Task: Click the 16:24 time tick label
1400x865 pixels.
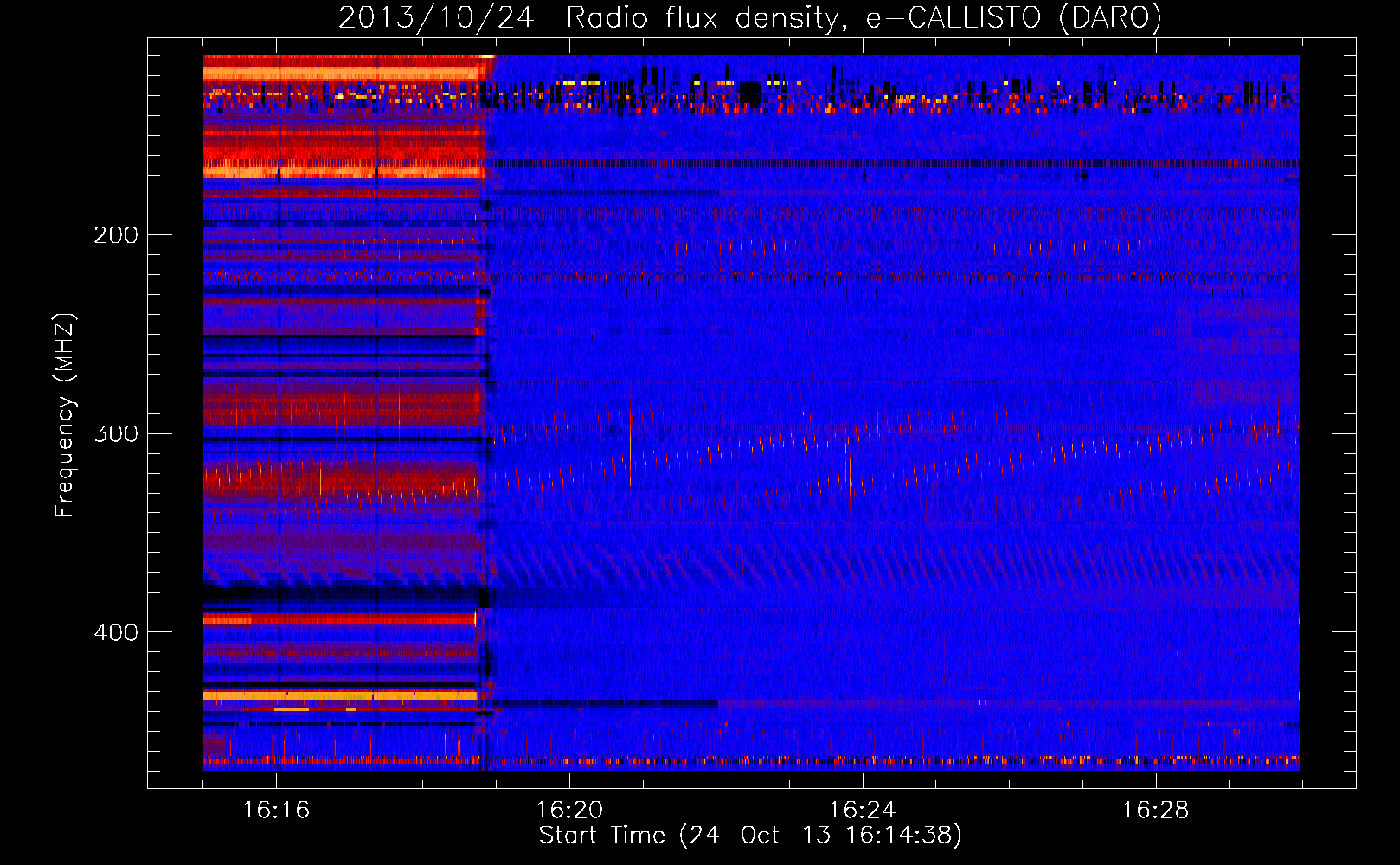Action: tap(863, 810)
